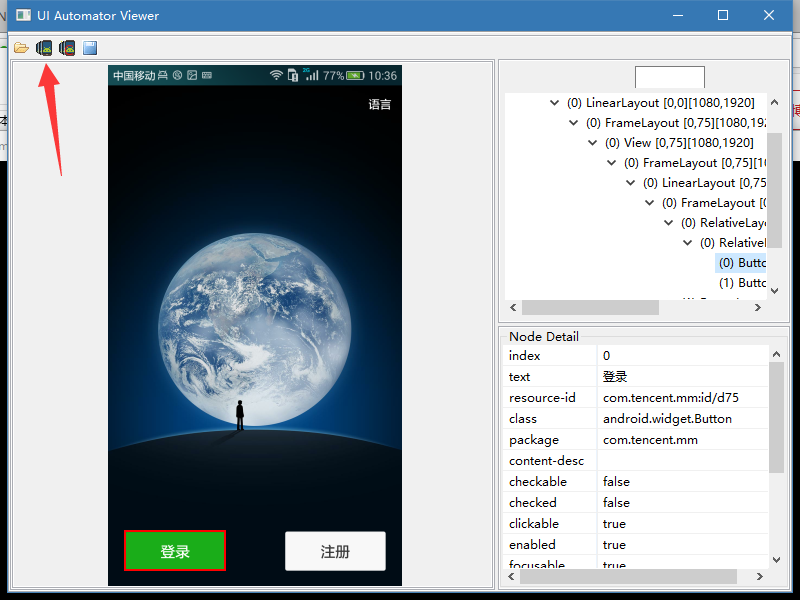The height and width of the screenshot is (600, 800).
Task: Collapse the LinearLayout [0,75 tree node
Action: tap(631, 183)
